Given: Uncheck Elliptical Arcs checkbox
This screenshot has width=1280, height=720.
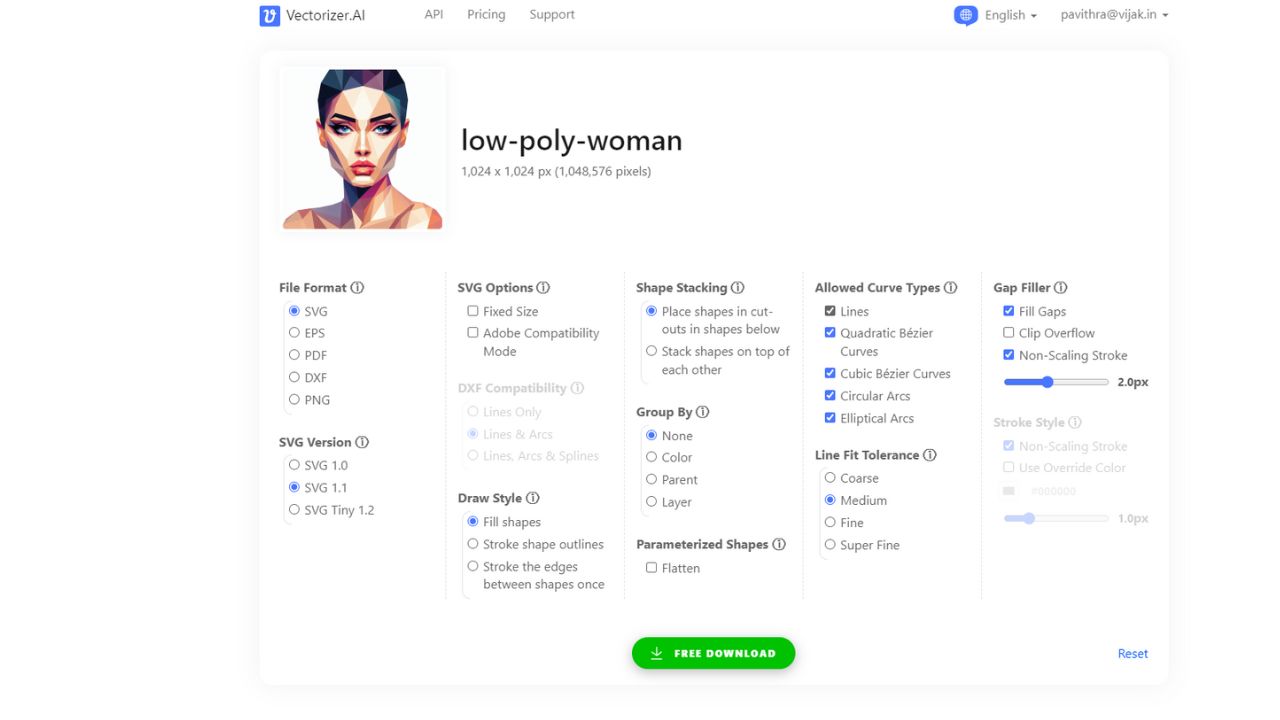Looking at the screenshot, I should click(830, 418).
